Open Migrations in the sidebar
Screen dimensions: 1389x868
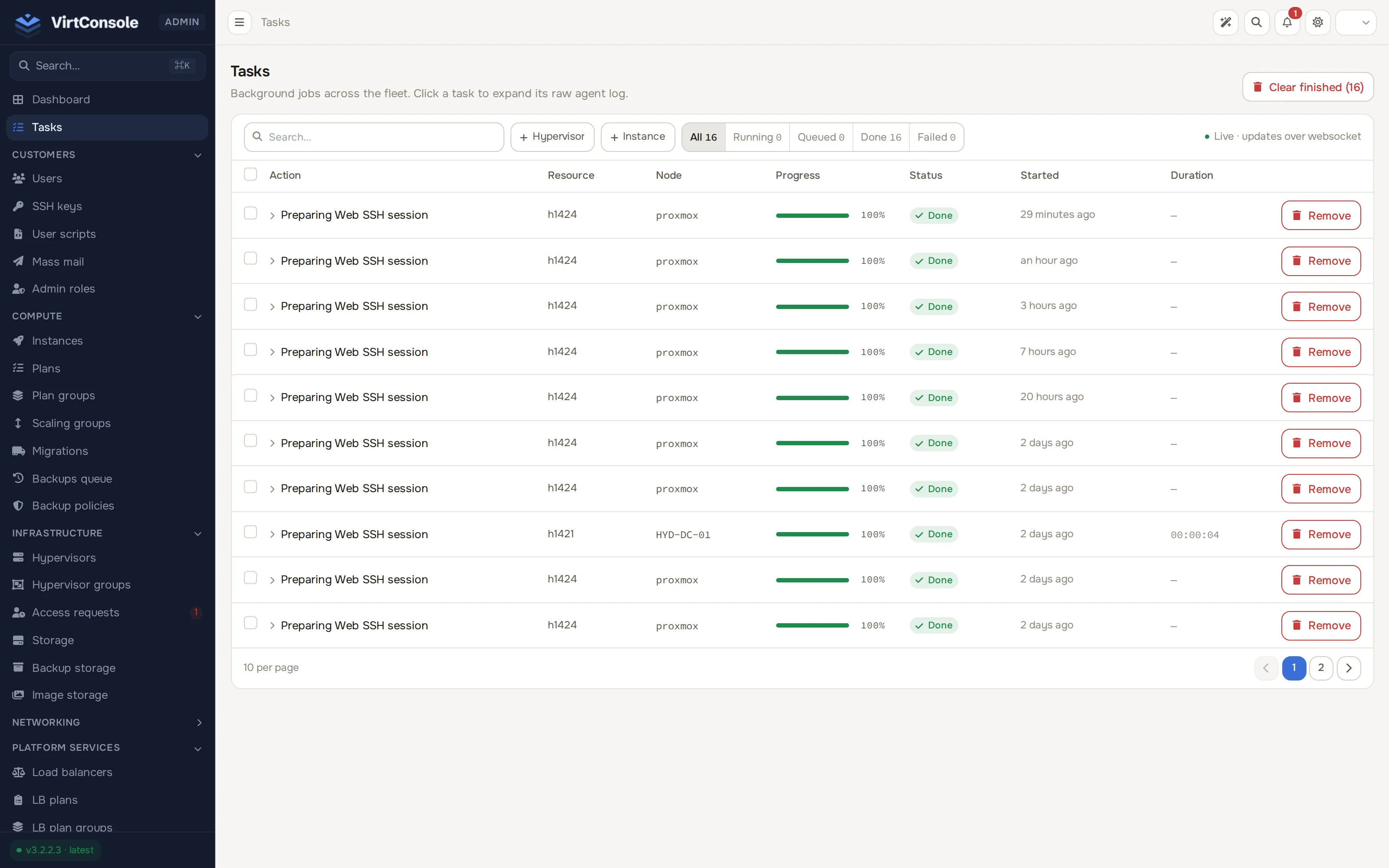[x=107, y=451]
